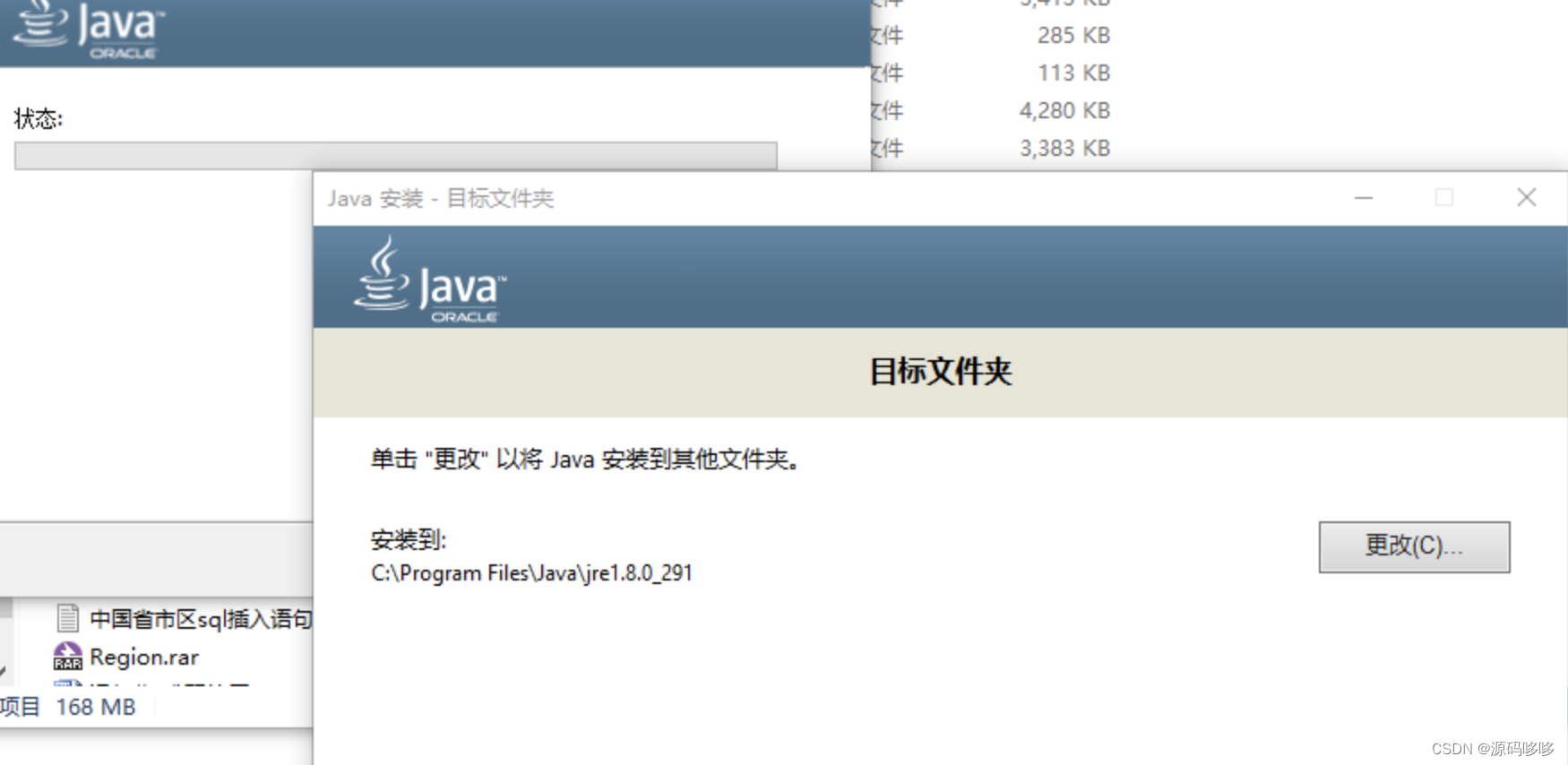Click the 更改(C)... button
1568x765 pixels.
[1414, 546]
